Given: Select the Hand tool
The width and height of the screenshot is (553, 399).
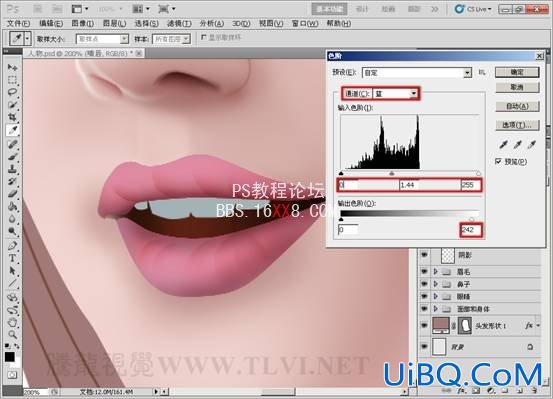Looking at the screenshot, I should click(12, 322).
